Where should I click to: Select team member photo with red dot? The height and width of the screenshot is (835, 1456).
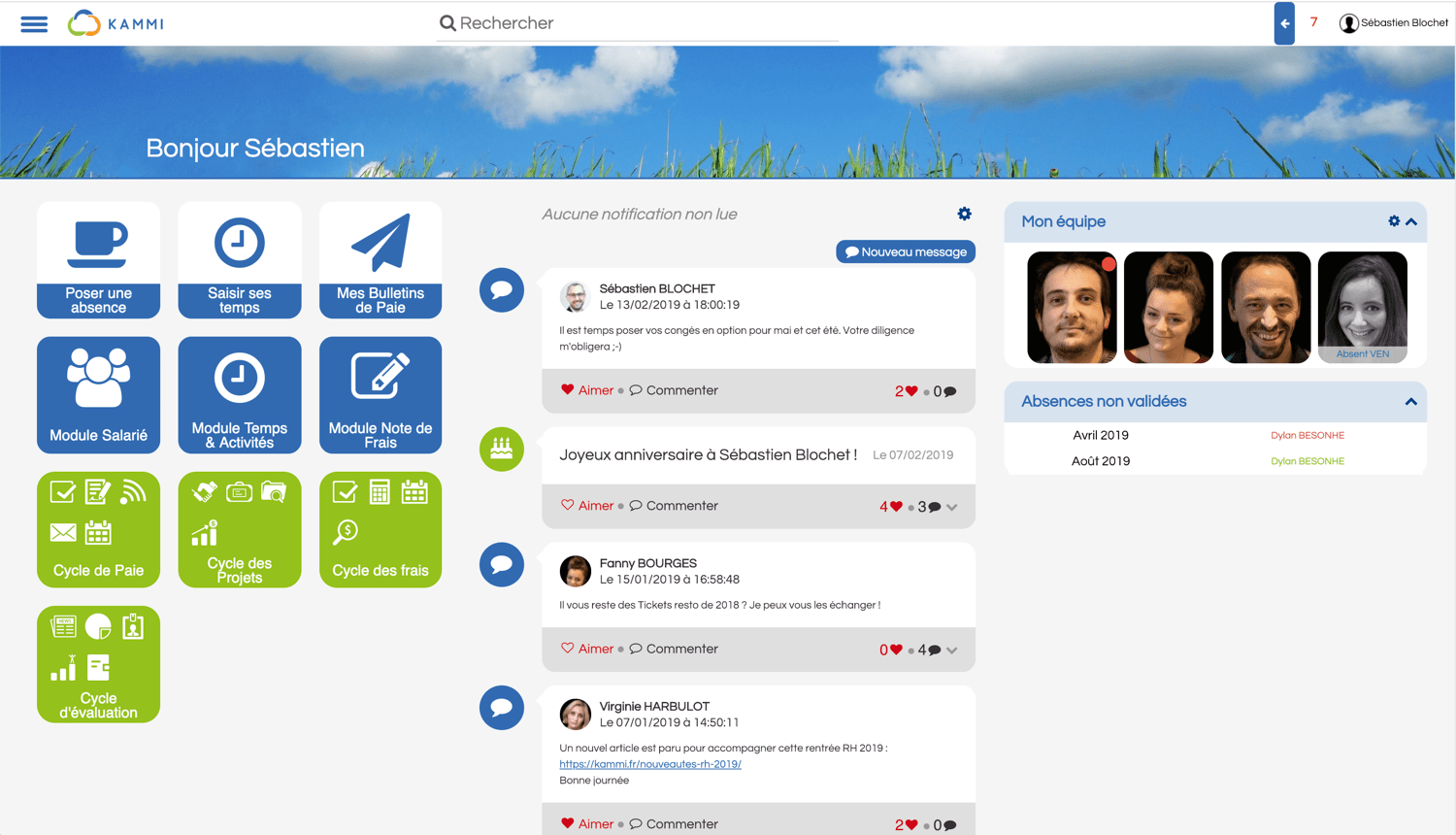[x=1072, y=307]
